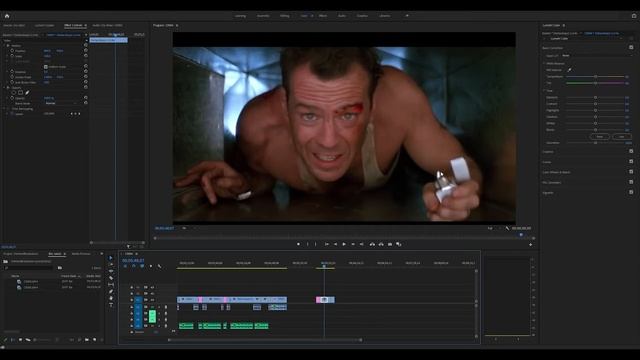Toggle Snap in the timeline
The image size is (640, 360).
pos(133,266)
